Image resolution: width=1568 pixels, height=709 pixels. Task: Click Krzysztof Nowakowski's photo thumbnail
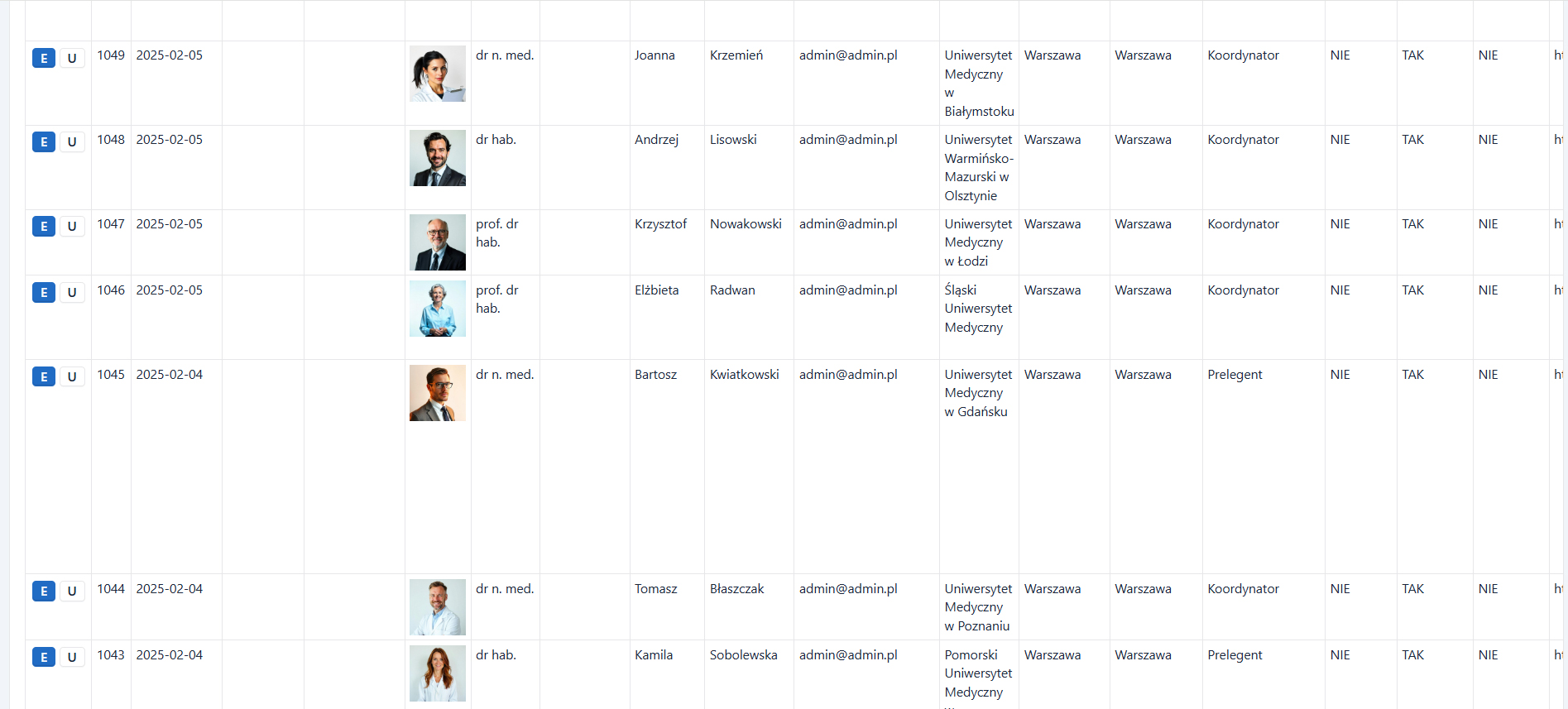[438, 242]
